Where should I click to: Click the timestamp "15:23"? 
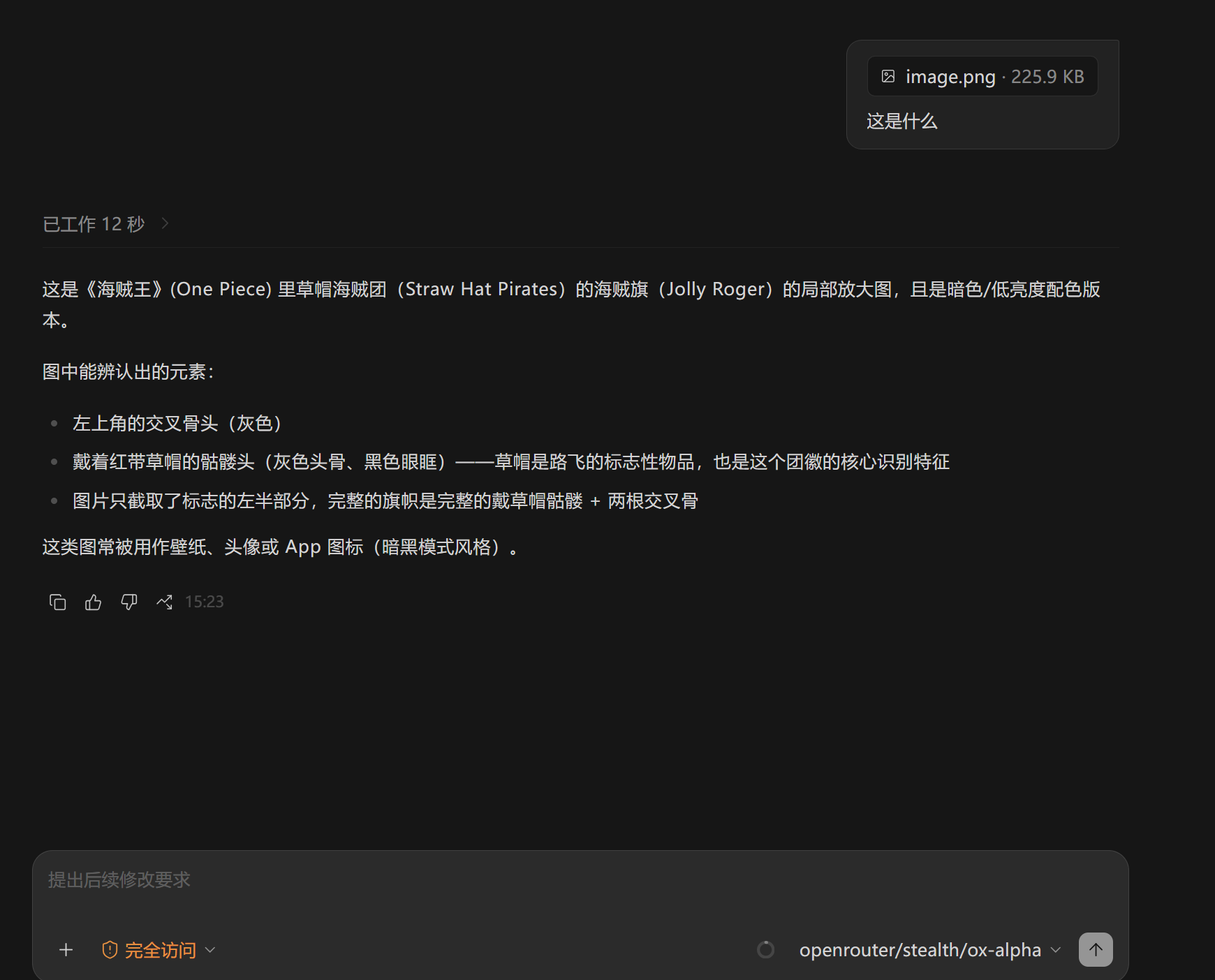[205, 602]
